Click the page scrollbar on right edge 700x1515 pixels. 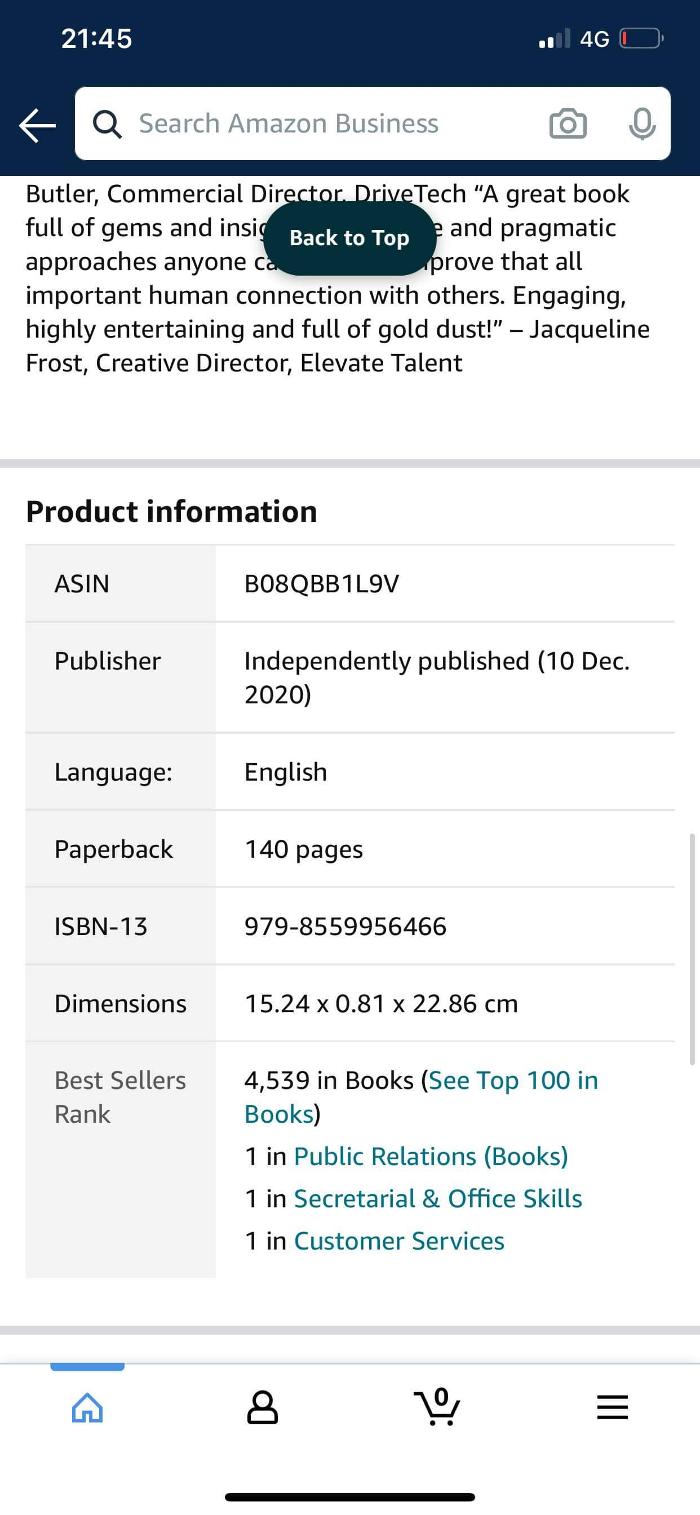(691, 950)
